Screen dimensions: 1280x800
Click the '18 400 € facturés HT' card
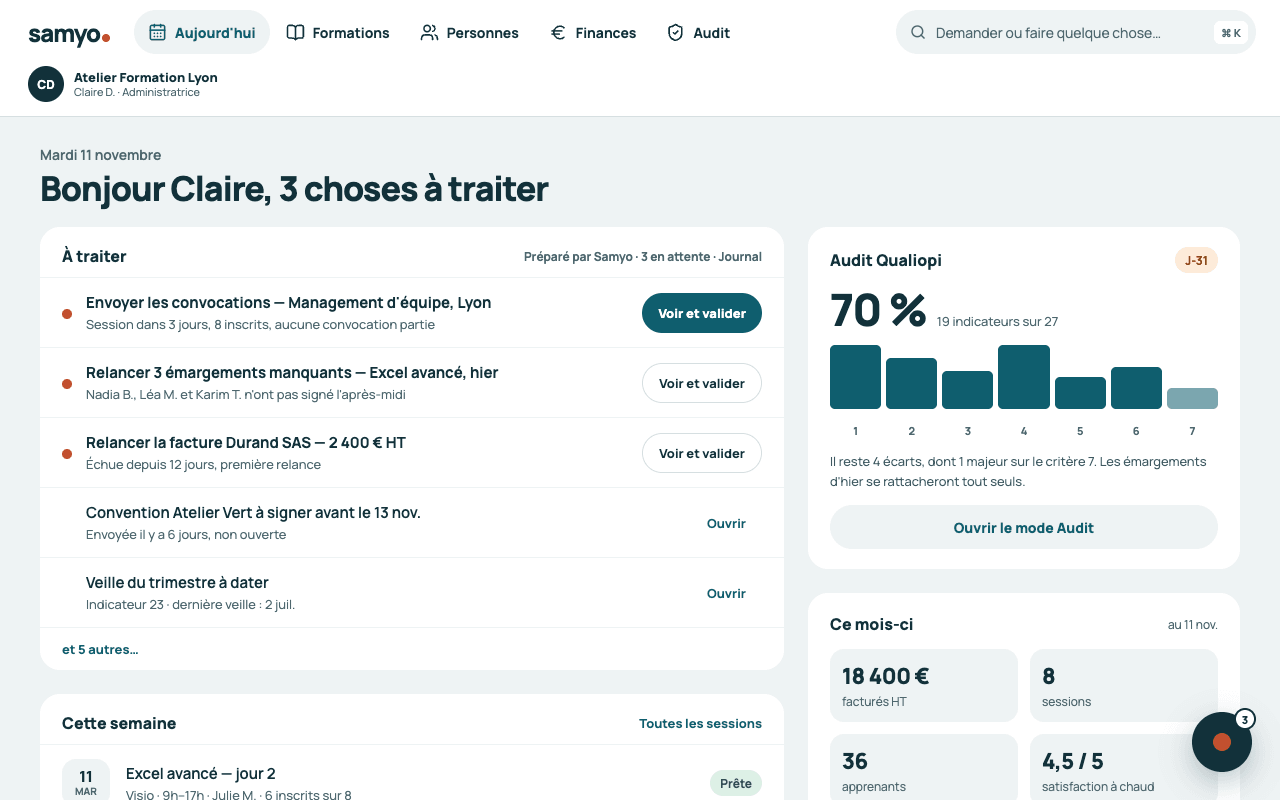point(924,685)
